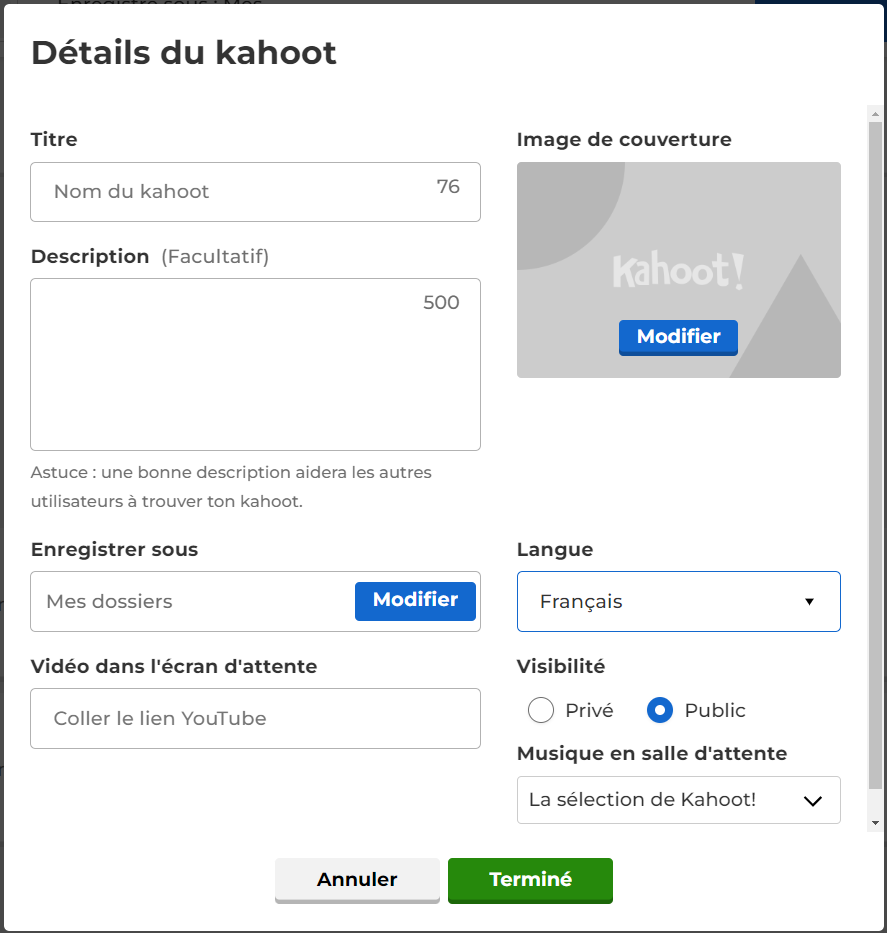Focus the Nom du kahoot title field
Image resolution: width=887 pixels, height=933 pixels.
[x=255, y=192]
